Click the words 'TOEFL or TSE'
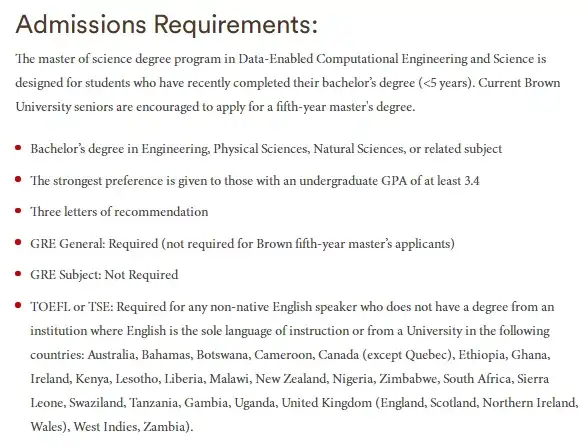This screenshot has width=588, height=447. point(70,307)
